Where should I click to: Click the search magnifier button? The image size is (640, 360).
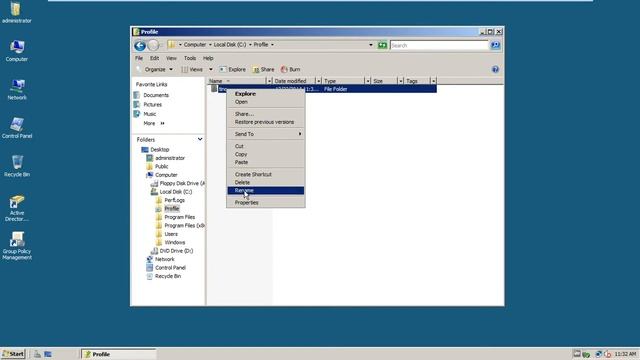click(x=495, y=45)
